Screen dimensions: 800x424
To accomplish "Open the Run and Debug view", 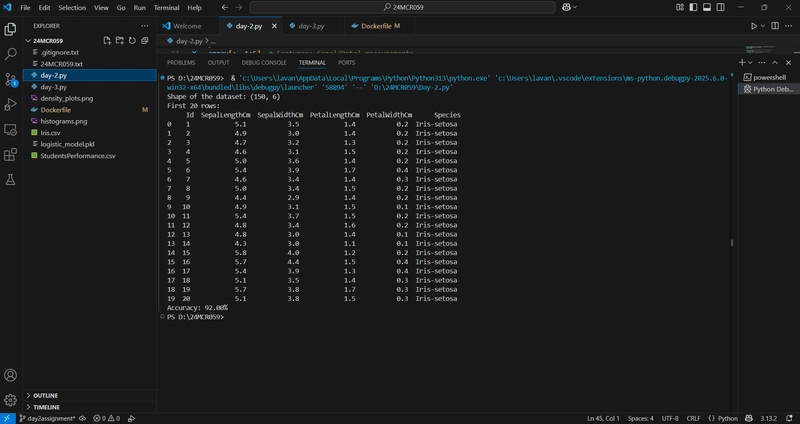I will (x=10, y=104).
